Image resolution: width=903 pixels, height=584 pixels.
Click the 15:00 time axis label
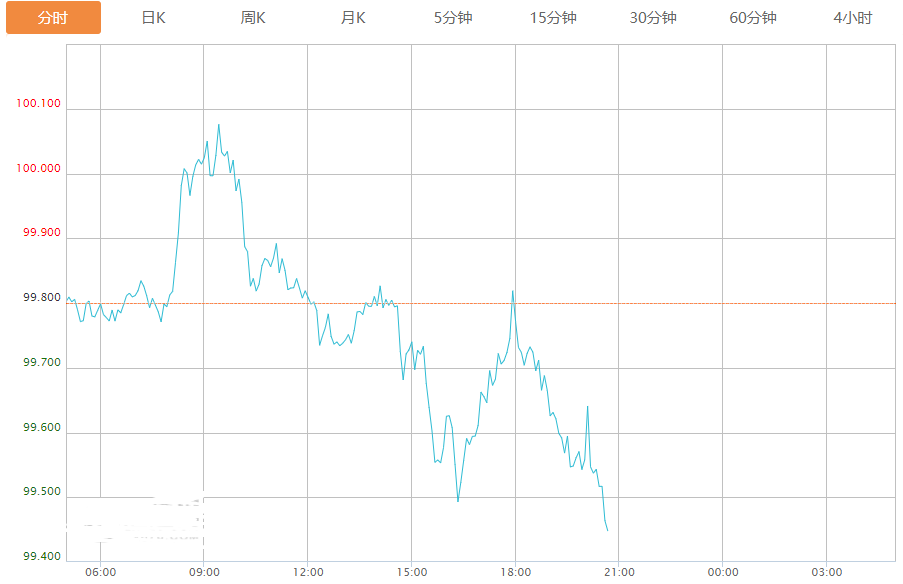point(412,572)
